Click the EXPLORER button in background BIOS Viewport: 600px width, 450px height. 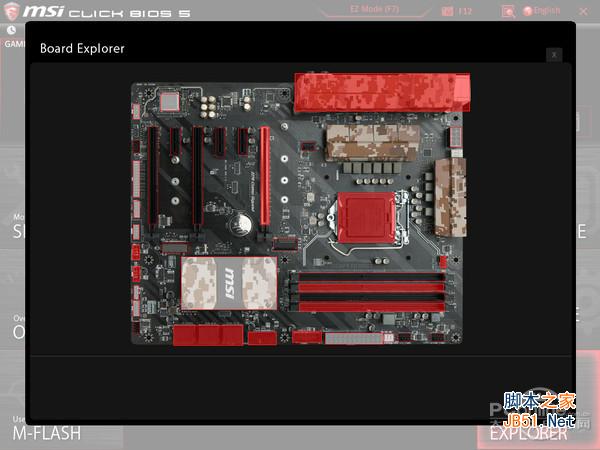pyautogui.click(x=528, y=434)
